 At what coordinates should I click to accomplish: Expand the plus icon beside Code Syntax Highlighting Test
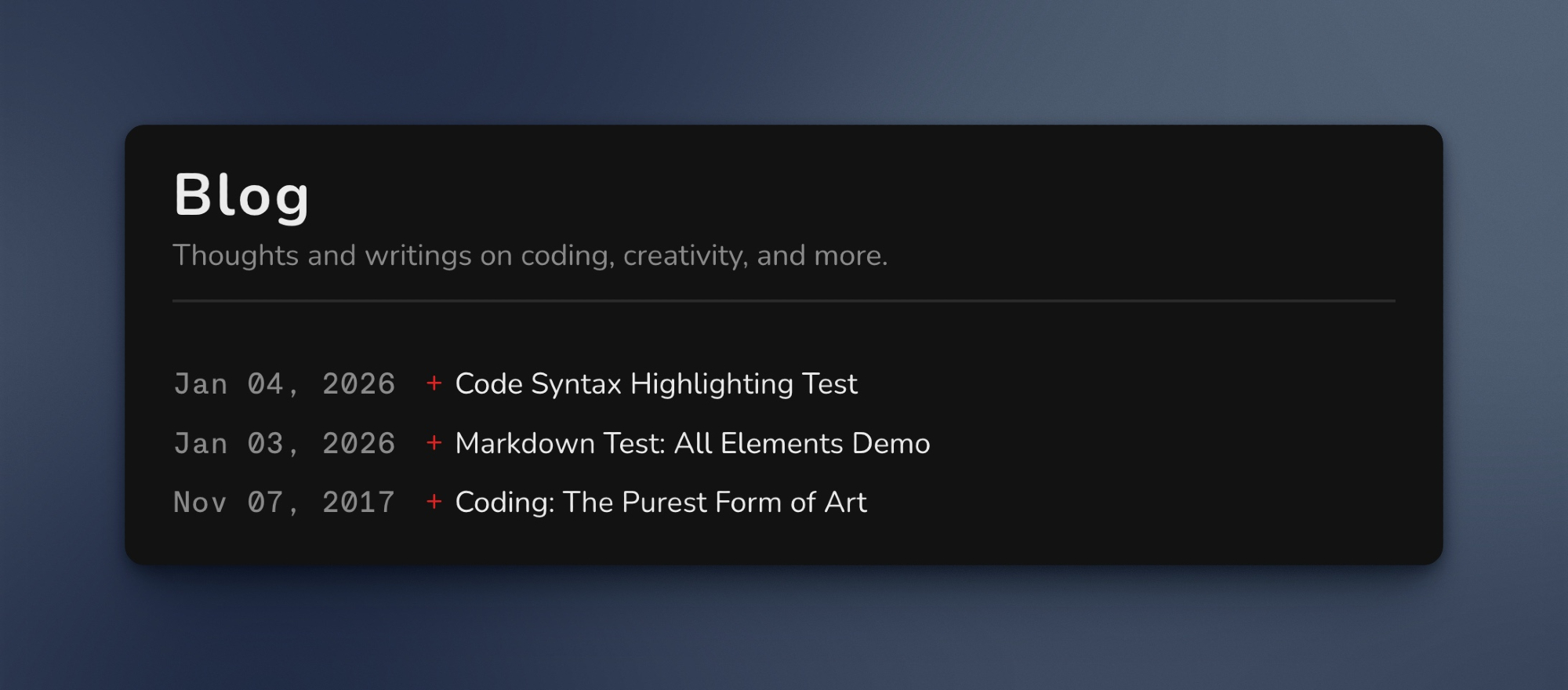click(434, 383)
